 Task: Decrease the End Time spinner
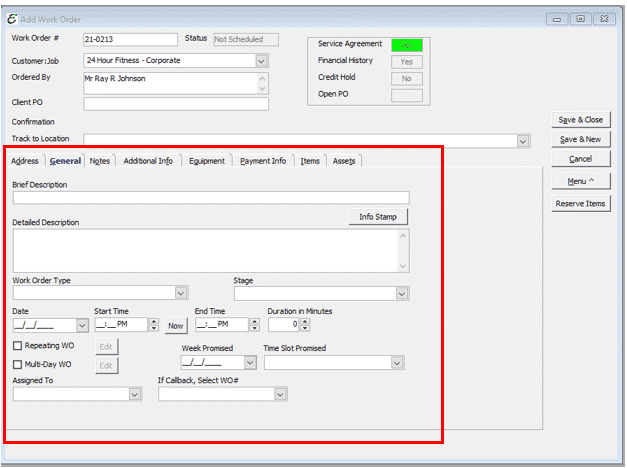[x=254, y=328]
